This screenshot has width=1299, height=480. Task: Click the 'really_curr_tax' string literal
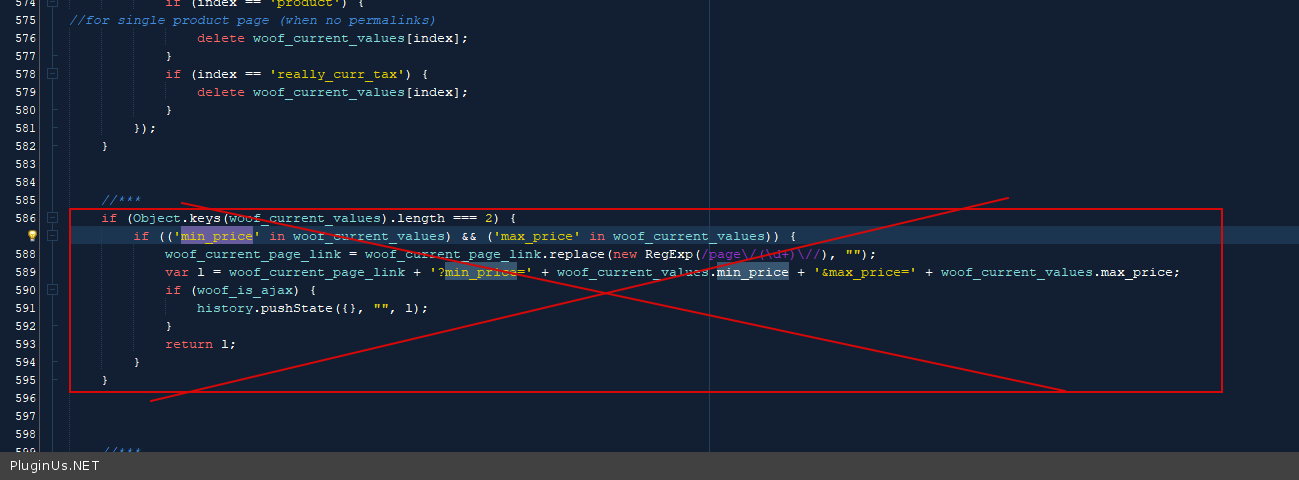click(x=337, y=74)
